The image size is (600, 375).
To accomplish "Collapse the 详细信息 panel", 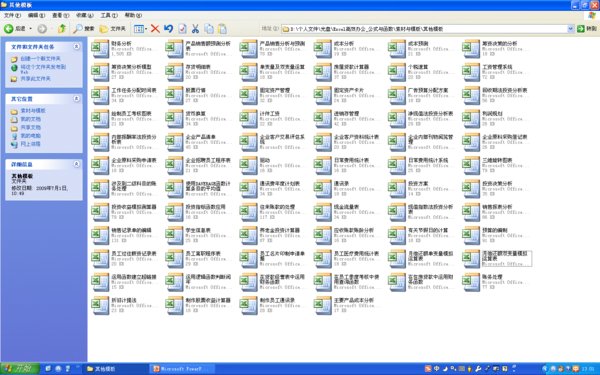I will point(77,164).
